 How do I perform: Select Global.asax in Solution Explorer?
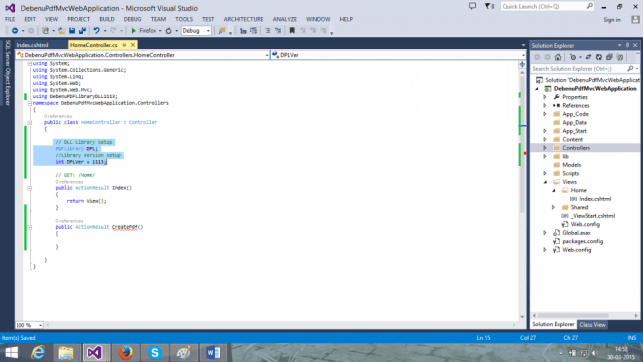pyautogui.click(x=576, y=232)
